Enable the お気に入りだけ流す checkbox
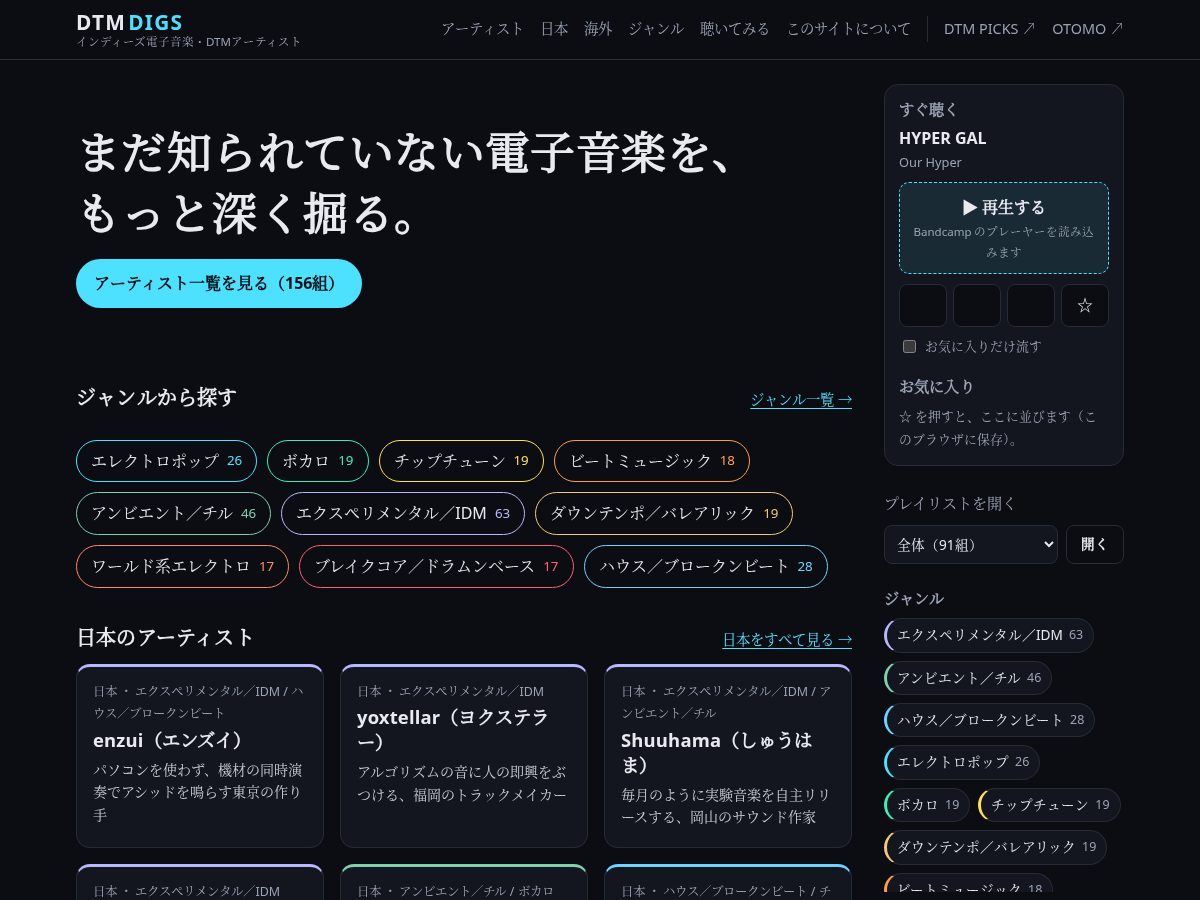 (909, 346)
